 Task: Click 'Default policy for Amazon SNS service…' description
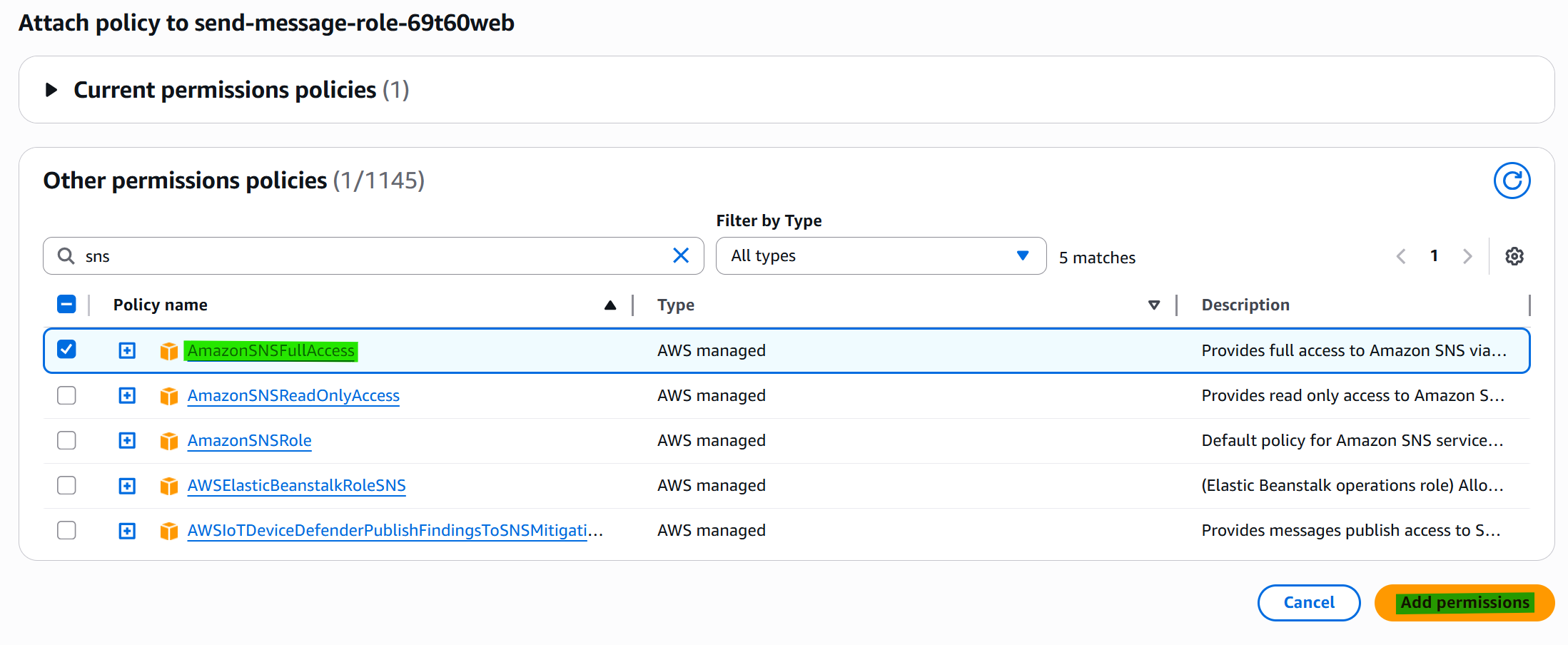pyautogui.click(x=1352, y=440)
